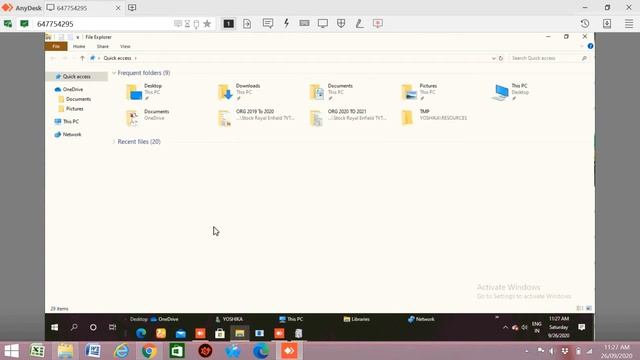This screenshot has width=640, height=360.
Task: Show hidden icons in remote system tray
Action: coord(505,327)
